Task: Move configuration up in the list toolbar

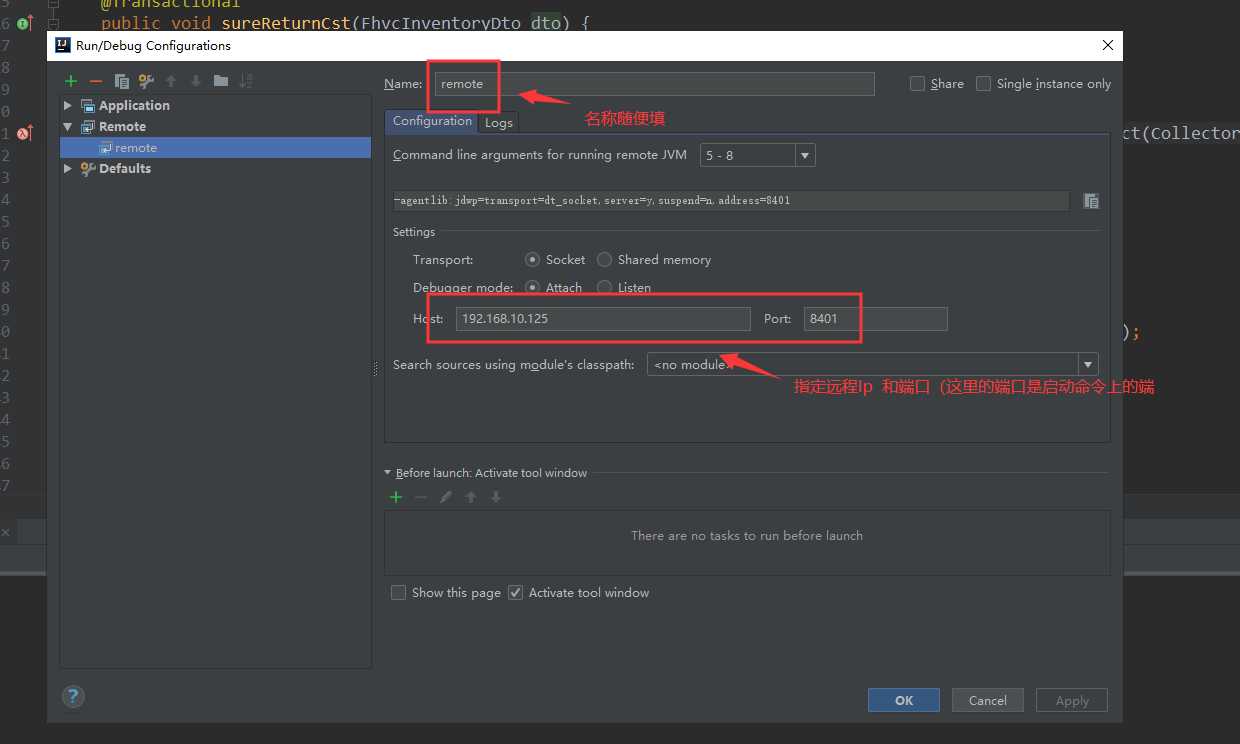Action: coord(171,81)
